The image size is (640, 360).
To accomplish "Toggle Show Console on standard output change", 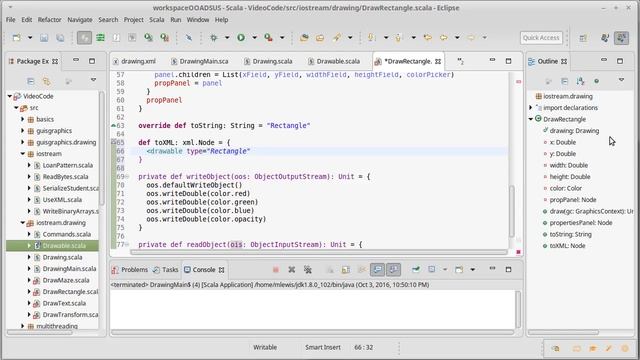I will 378,269.
